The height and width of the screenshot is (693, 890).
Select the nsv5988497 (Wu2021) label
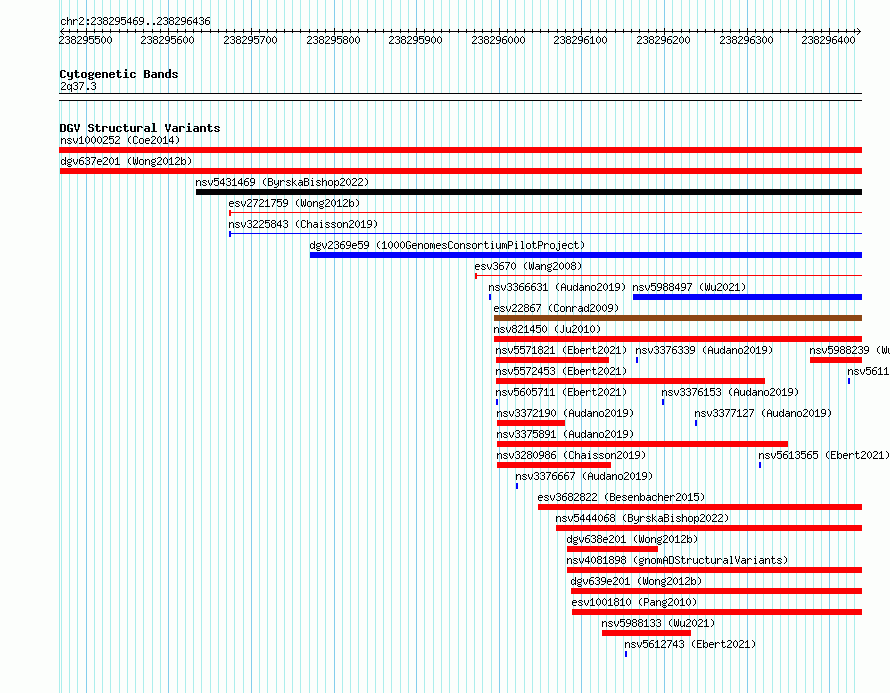pyautogui.click(x=689, y=287)
